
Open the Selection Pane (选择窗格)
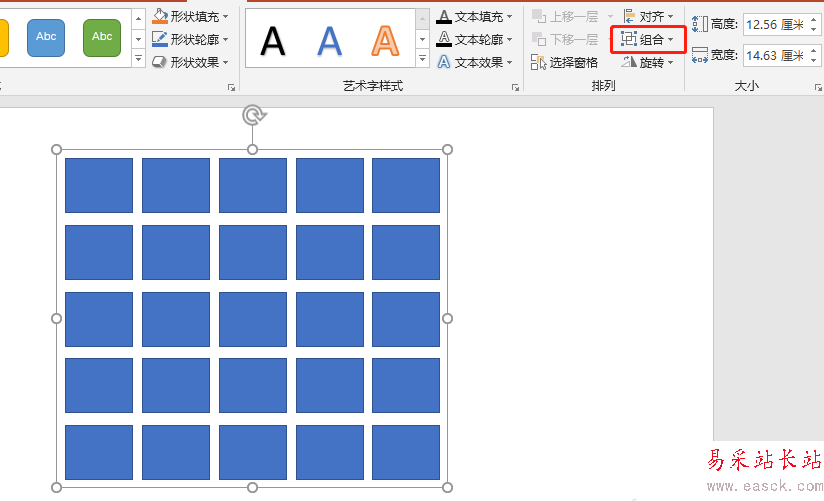click(564, 63)
